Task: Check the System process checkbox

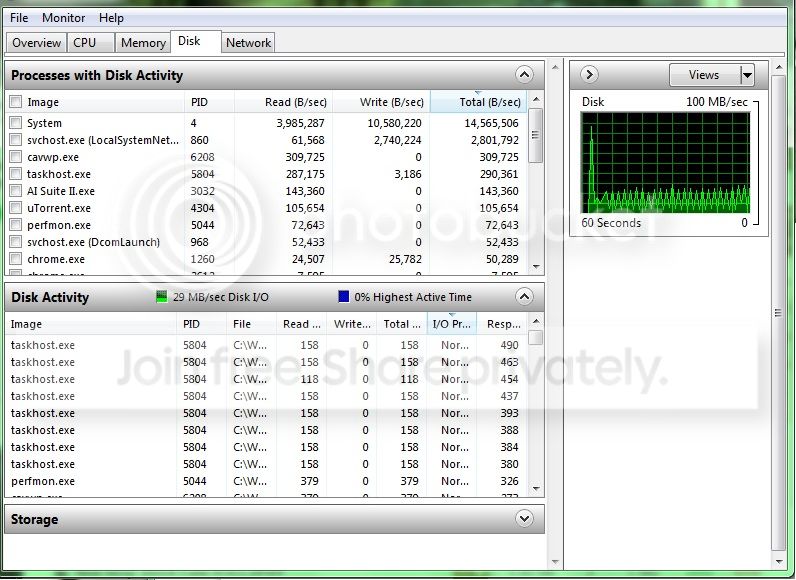Action: pyautogui.click(x=16, y=123)
